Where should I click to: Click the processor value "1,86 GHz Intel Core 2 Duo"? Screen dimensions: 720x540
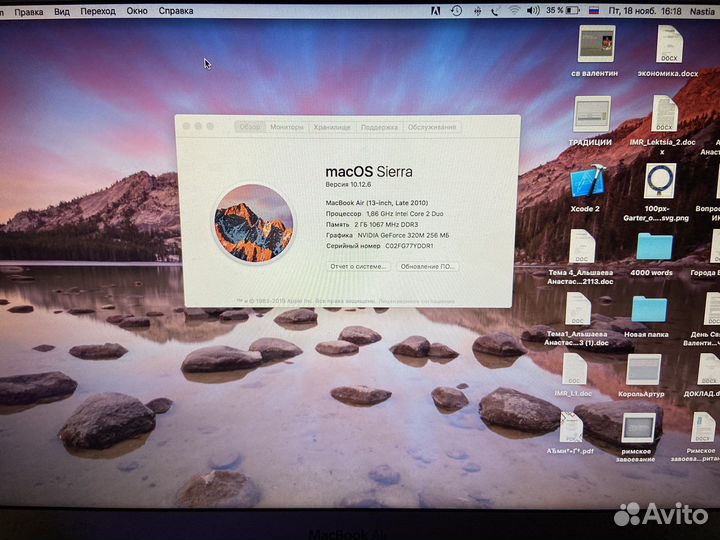click(x=405, y=214)
